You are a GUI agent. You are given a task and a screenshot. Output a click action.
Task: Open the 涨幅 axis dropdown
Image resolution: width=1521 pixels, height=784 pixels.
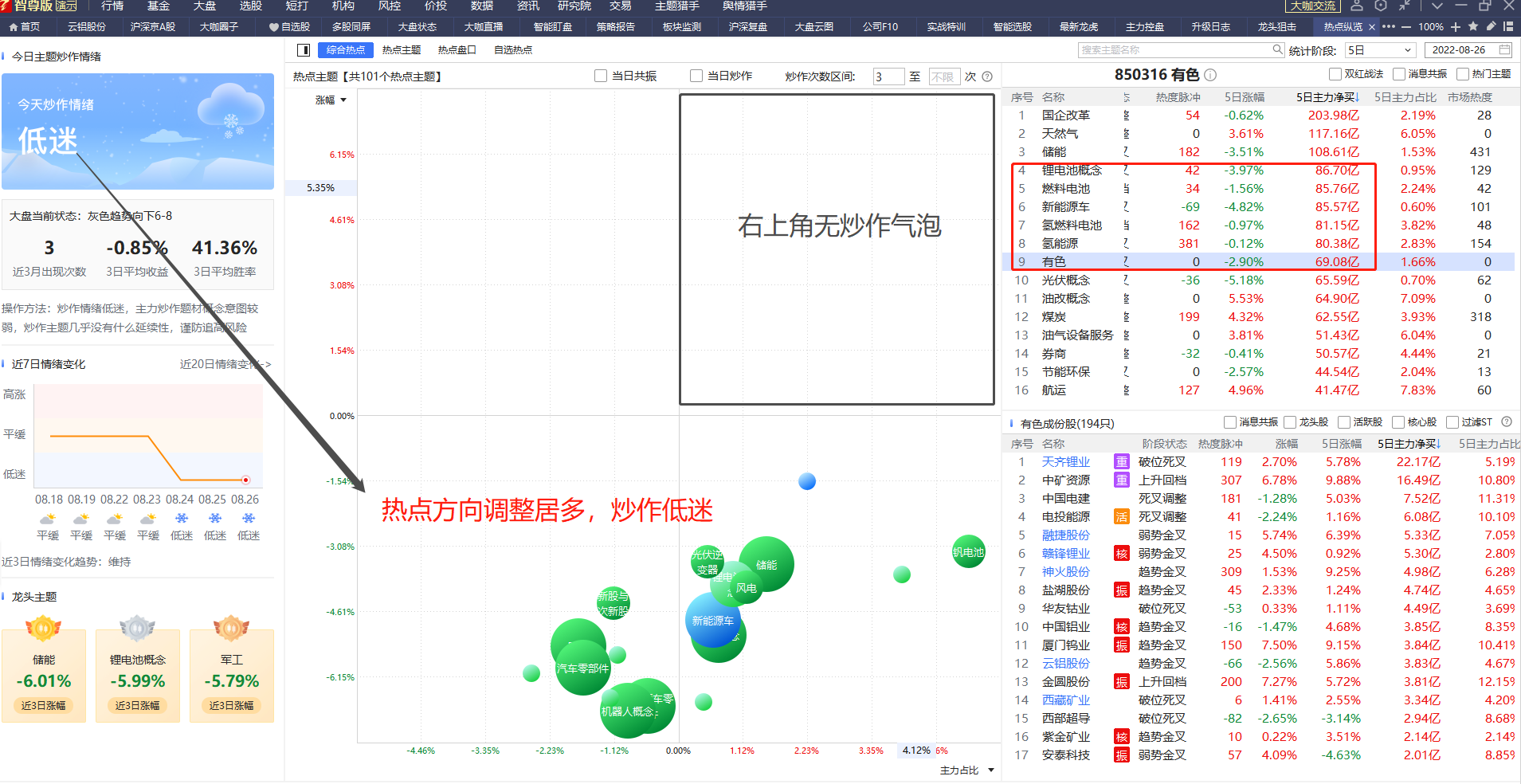point(331,100)
